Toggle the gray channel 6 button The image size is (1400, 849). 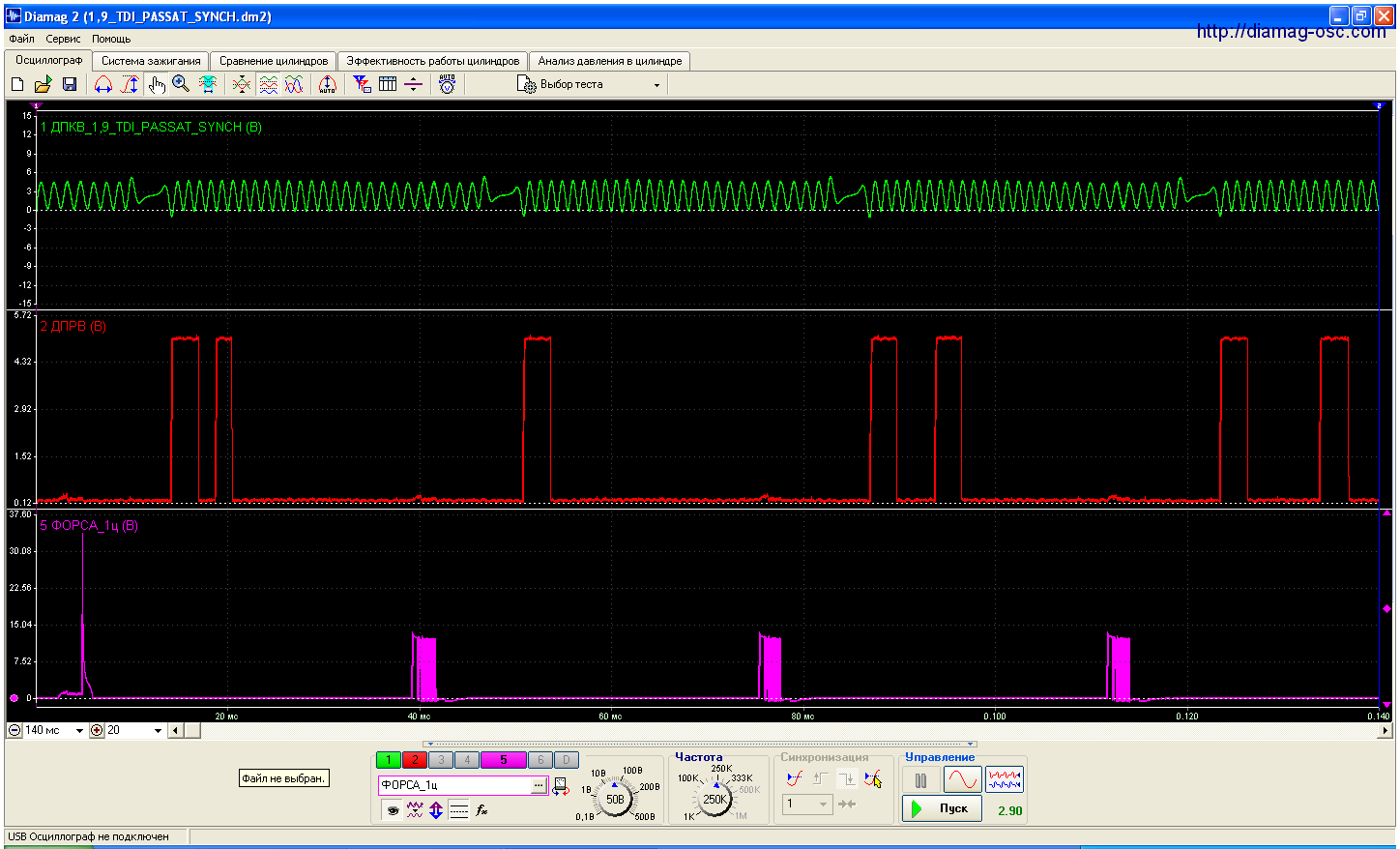point(540,760)
